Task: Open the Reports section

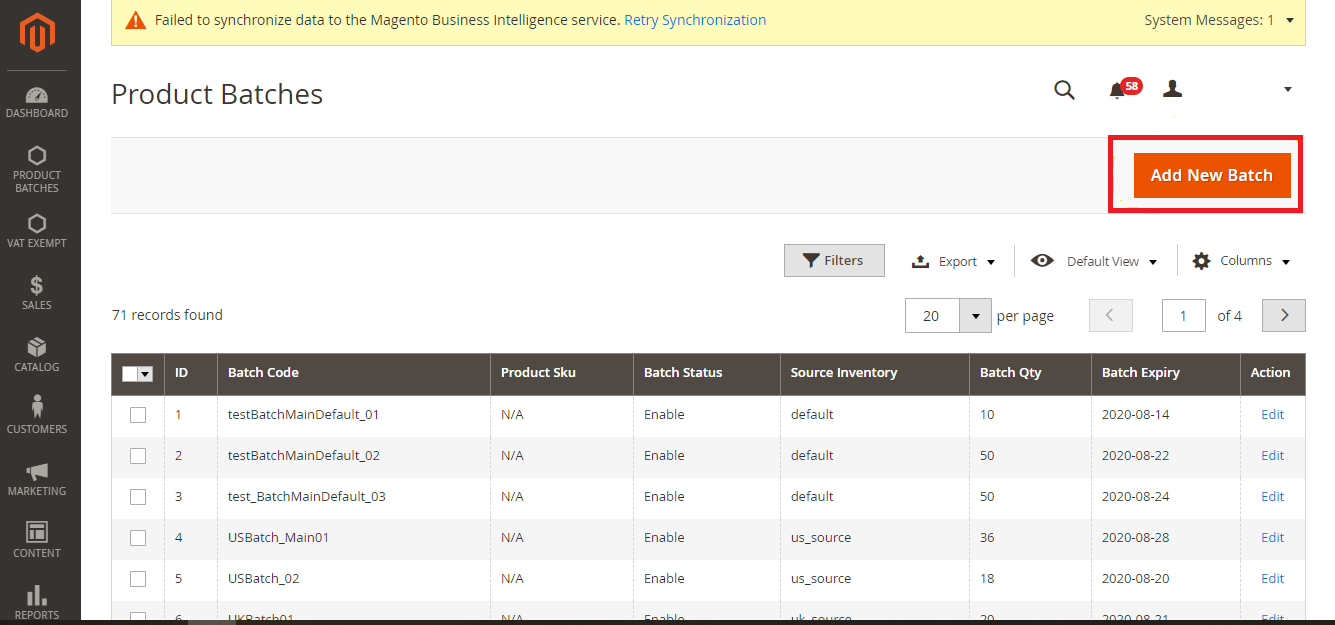Action: (x=37, y=600)
